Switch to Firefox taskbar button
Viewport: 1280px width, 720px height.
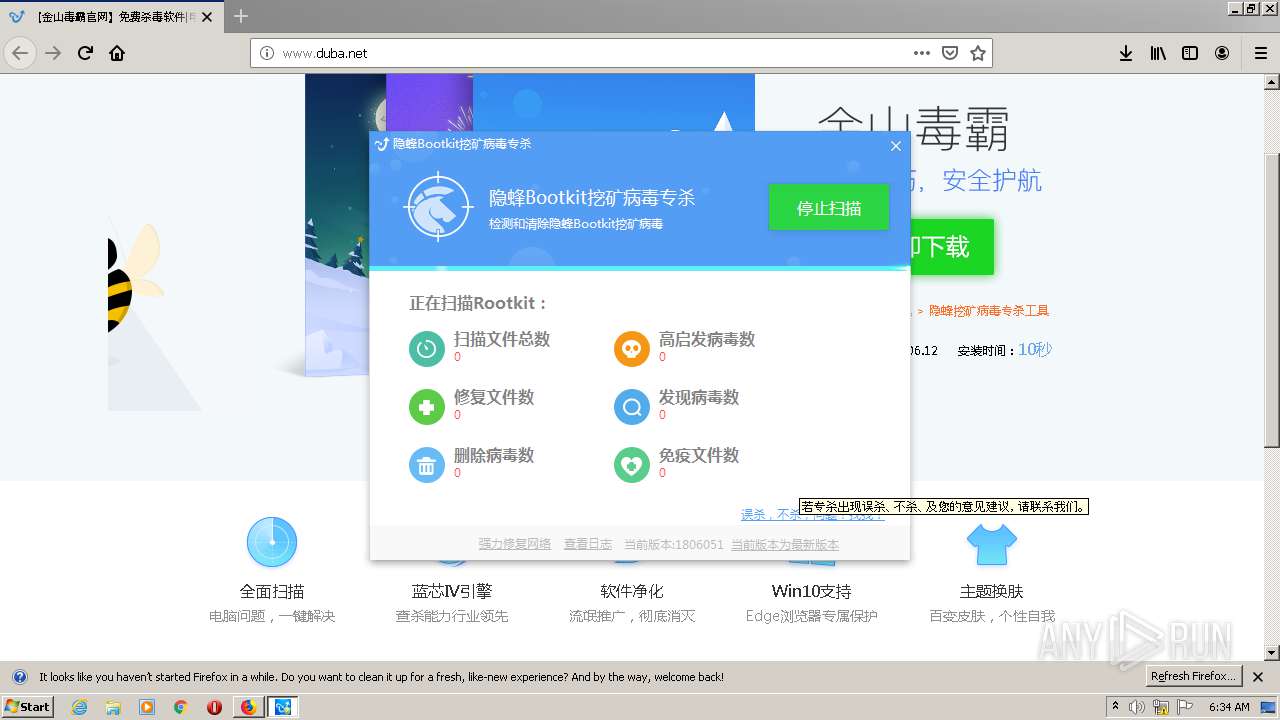tap(249, 707)
